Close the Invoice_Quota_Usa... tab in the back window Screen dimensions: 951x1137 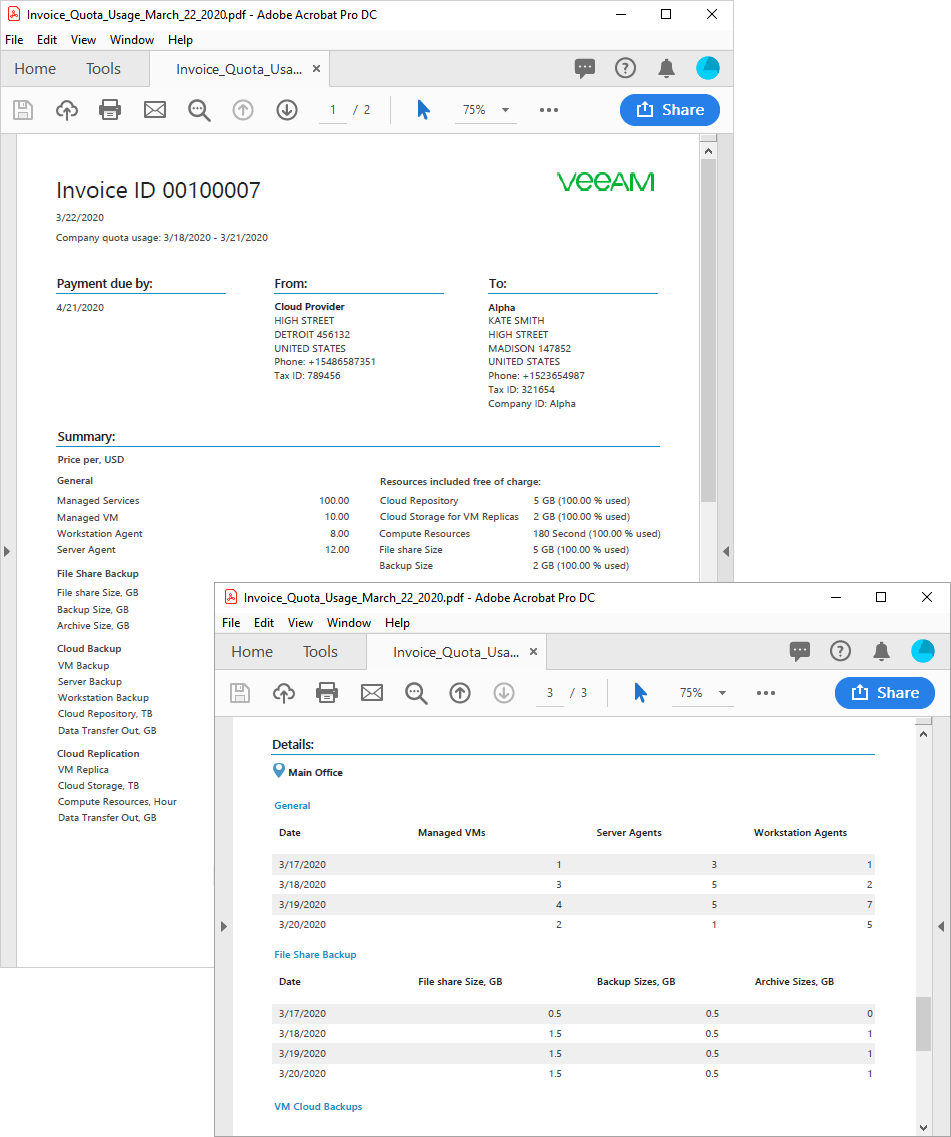pos(316,69)
